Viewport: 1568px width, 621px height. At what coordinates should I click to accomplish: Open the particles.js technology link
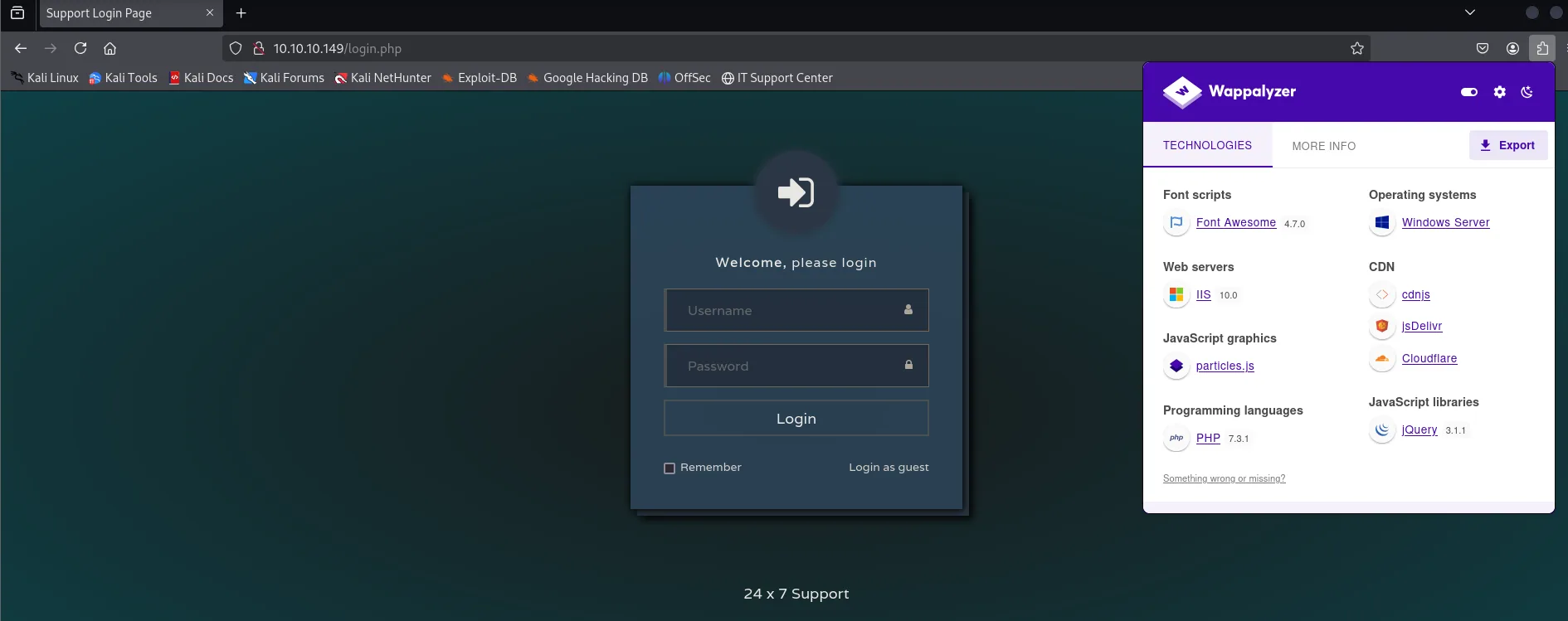coord(1225,366)
